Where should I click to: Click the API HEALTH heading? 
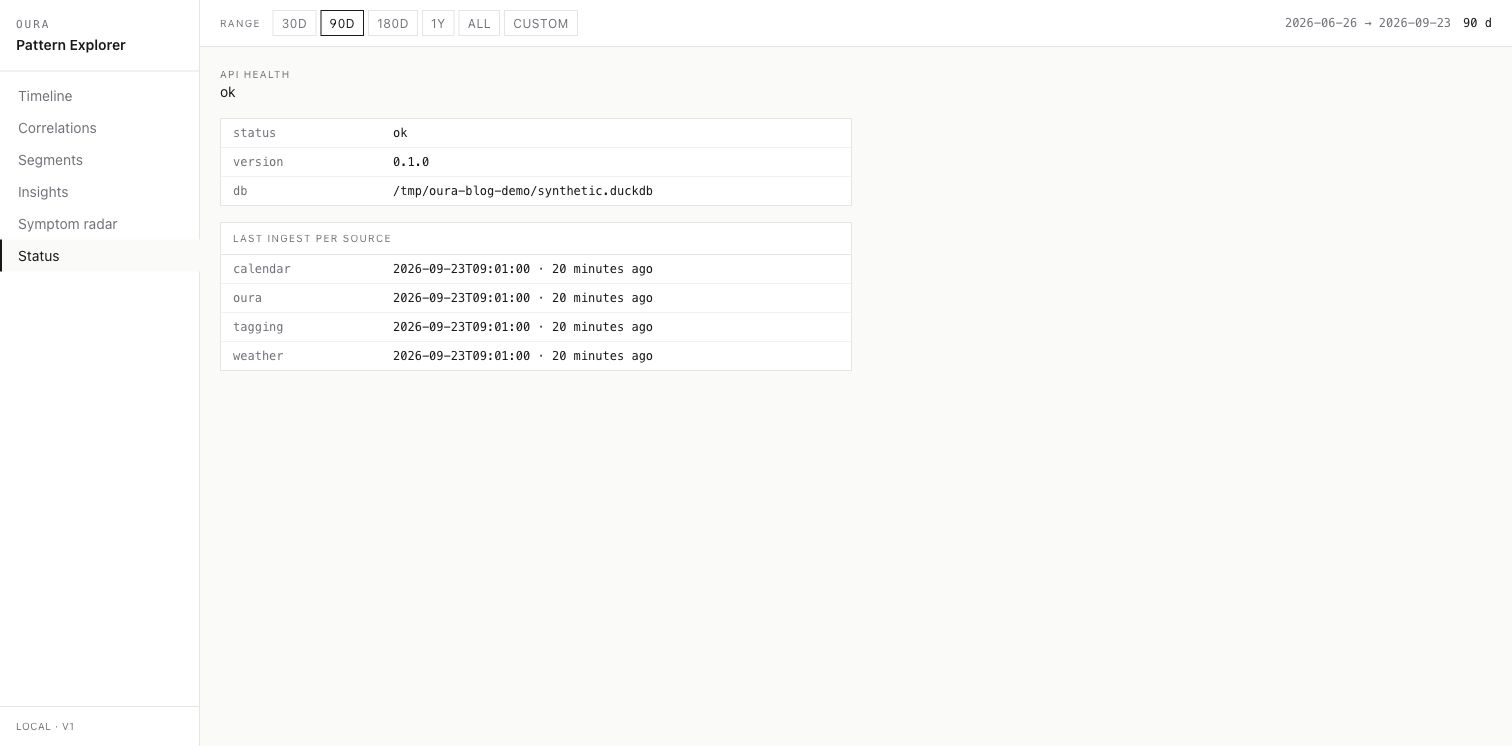click(x=255, y=75)
